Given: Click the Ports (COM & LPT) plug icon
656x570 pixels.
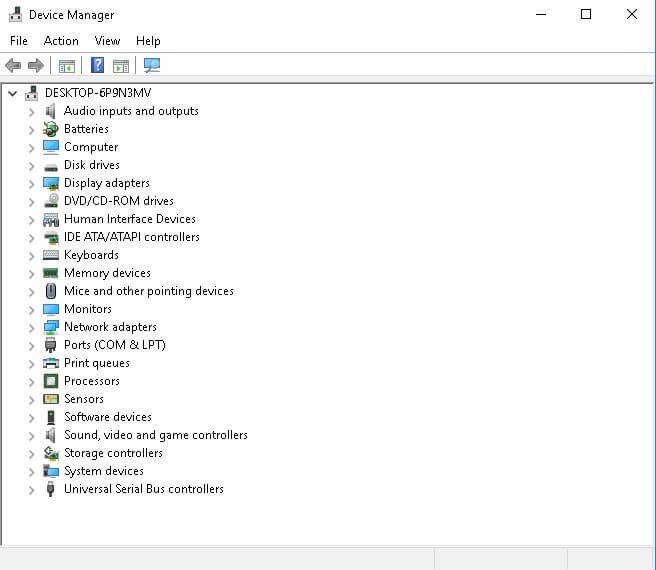Looking at the screenshot, I should (51, 345).
